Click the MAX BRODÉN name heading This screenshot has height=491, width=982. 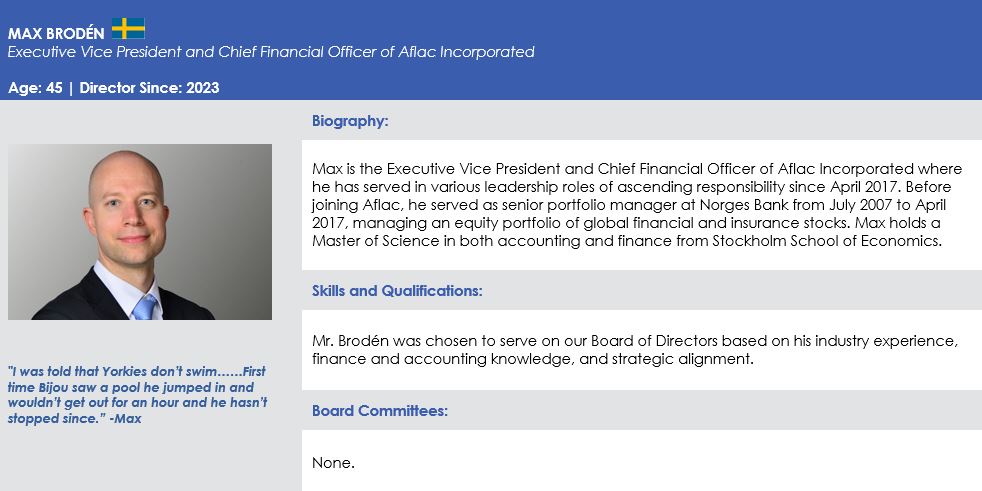point(56,32)
